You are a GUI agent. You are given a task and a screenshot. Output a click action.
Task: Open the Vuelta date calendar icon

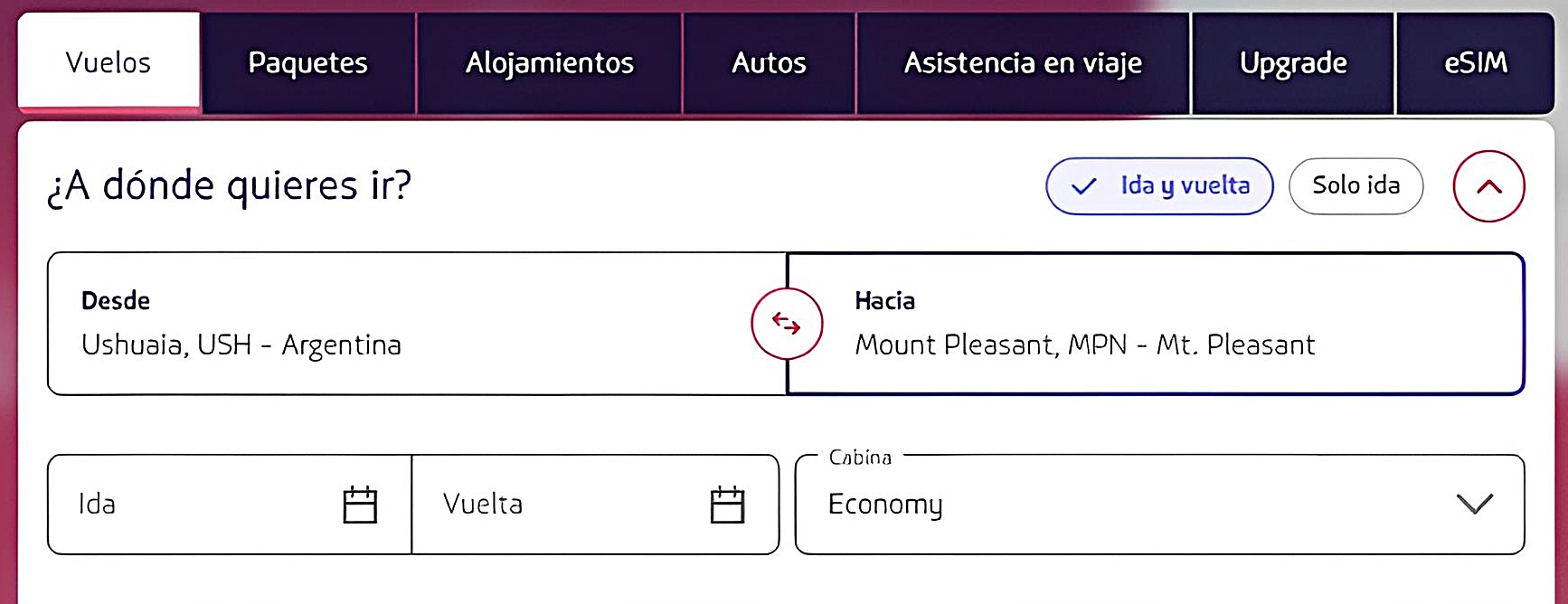pyautogui.click(x=727, y=505)
